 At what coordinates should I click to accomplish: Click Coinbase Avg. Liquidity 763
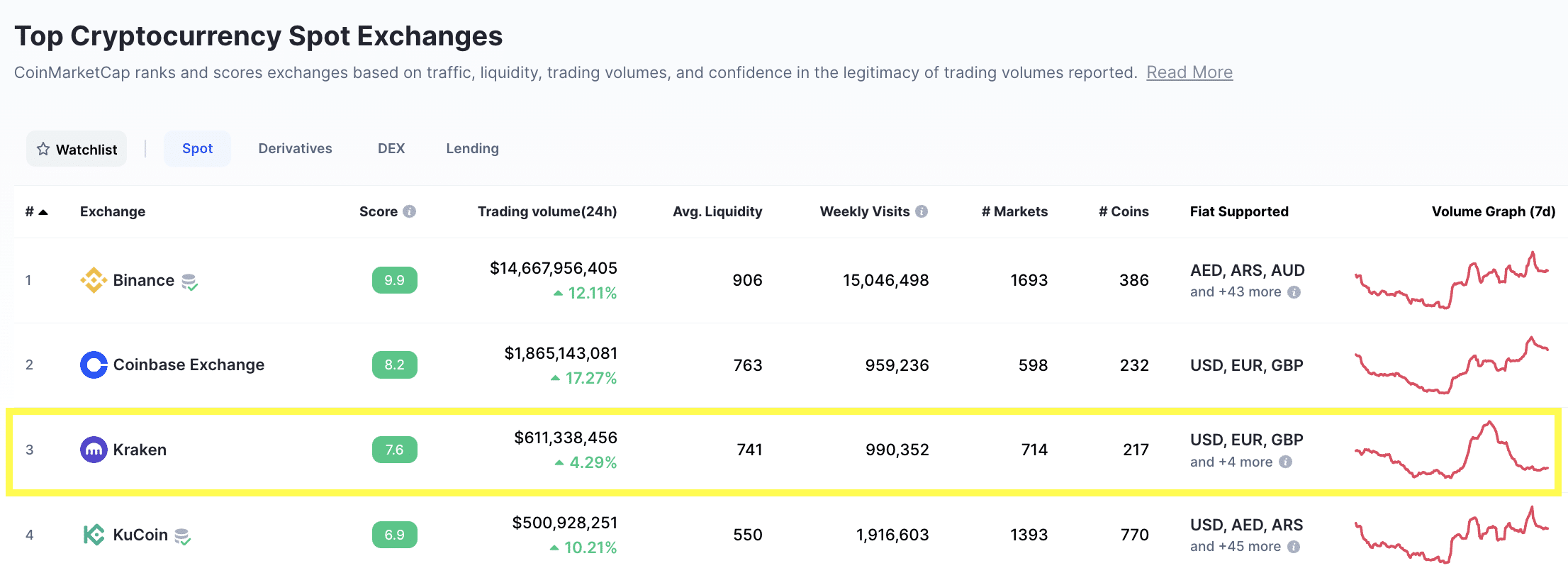pyautogui.click(x=748, y=365)
